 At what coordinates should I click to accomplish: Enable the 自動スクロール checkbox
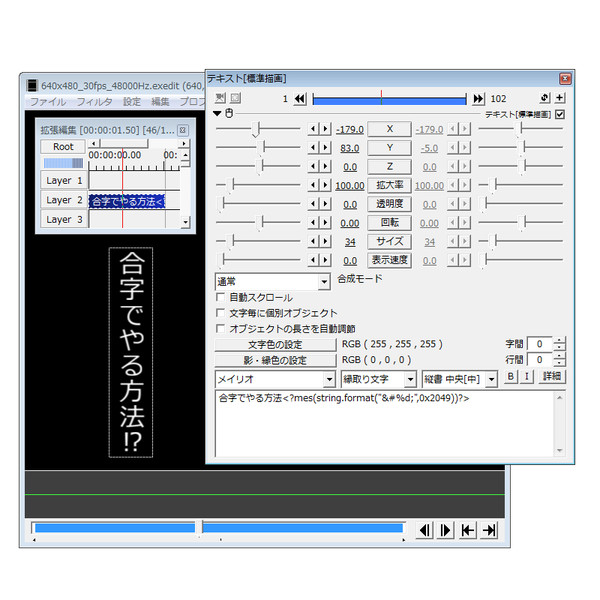pos(222,298)
